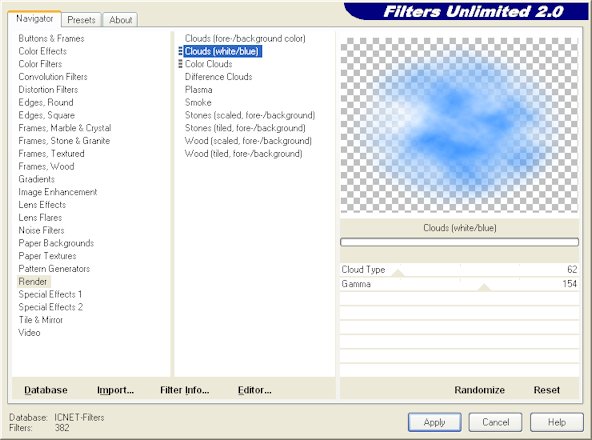
Task: Select the Lens Flares category
Action: (x=40, y=218)
